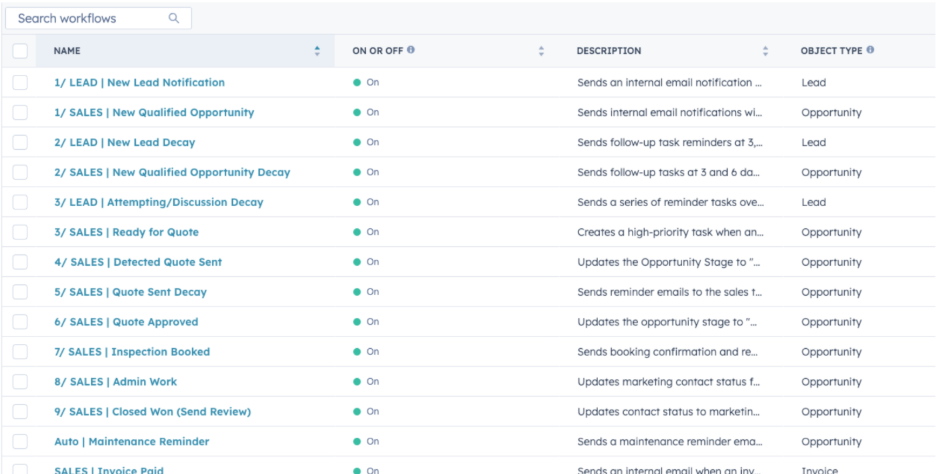Select Detected Quote Sent row checkbox

tap(20, 261)
